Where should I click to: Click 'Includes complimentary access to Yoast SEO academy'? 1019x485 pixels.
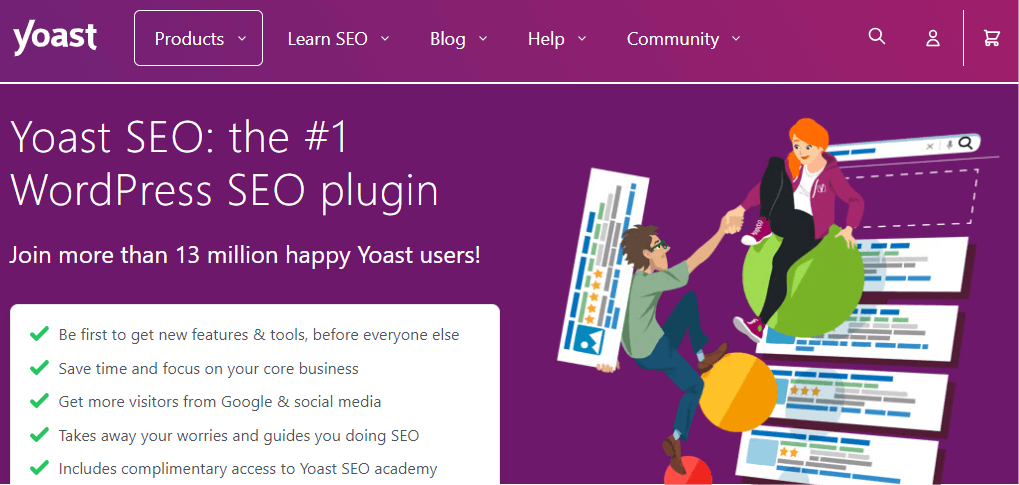(x=248, y=469)
